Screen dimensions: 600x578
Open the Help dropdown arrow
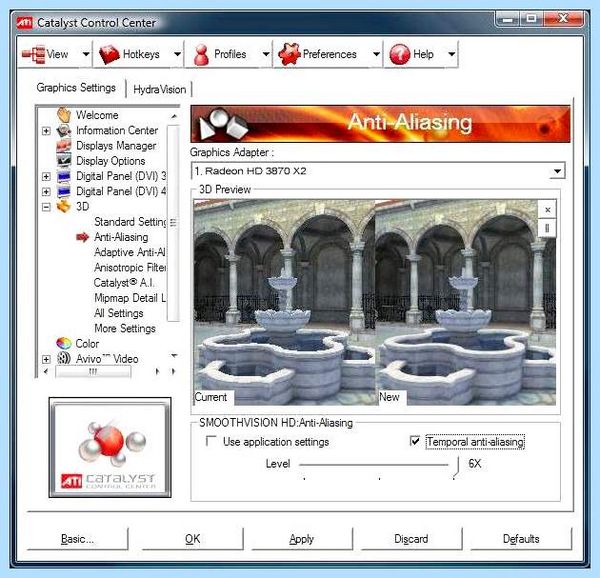[x=452, y=54]
